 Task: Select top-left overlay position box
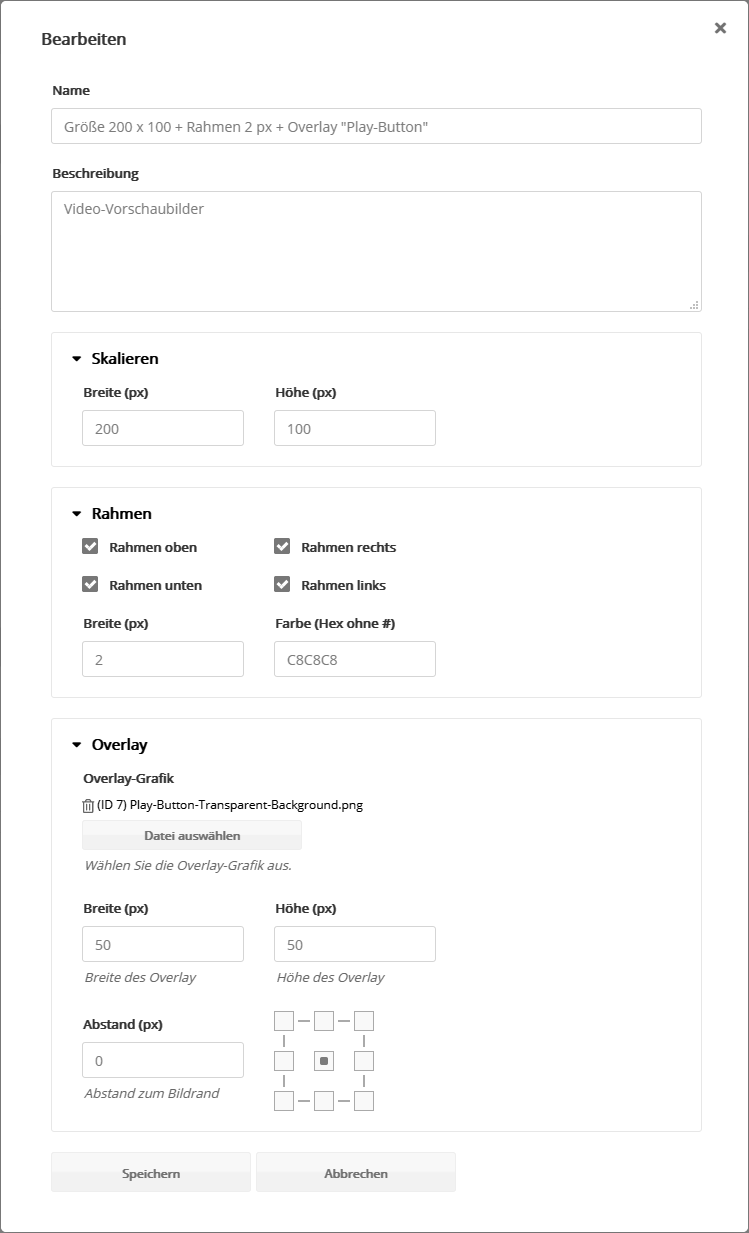tap(284, 1021)
